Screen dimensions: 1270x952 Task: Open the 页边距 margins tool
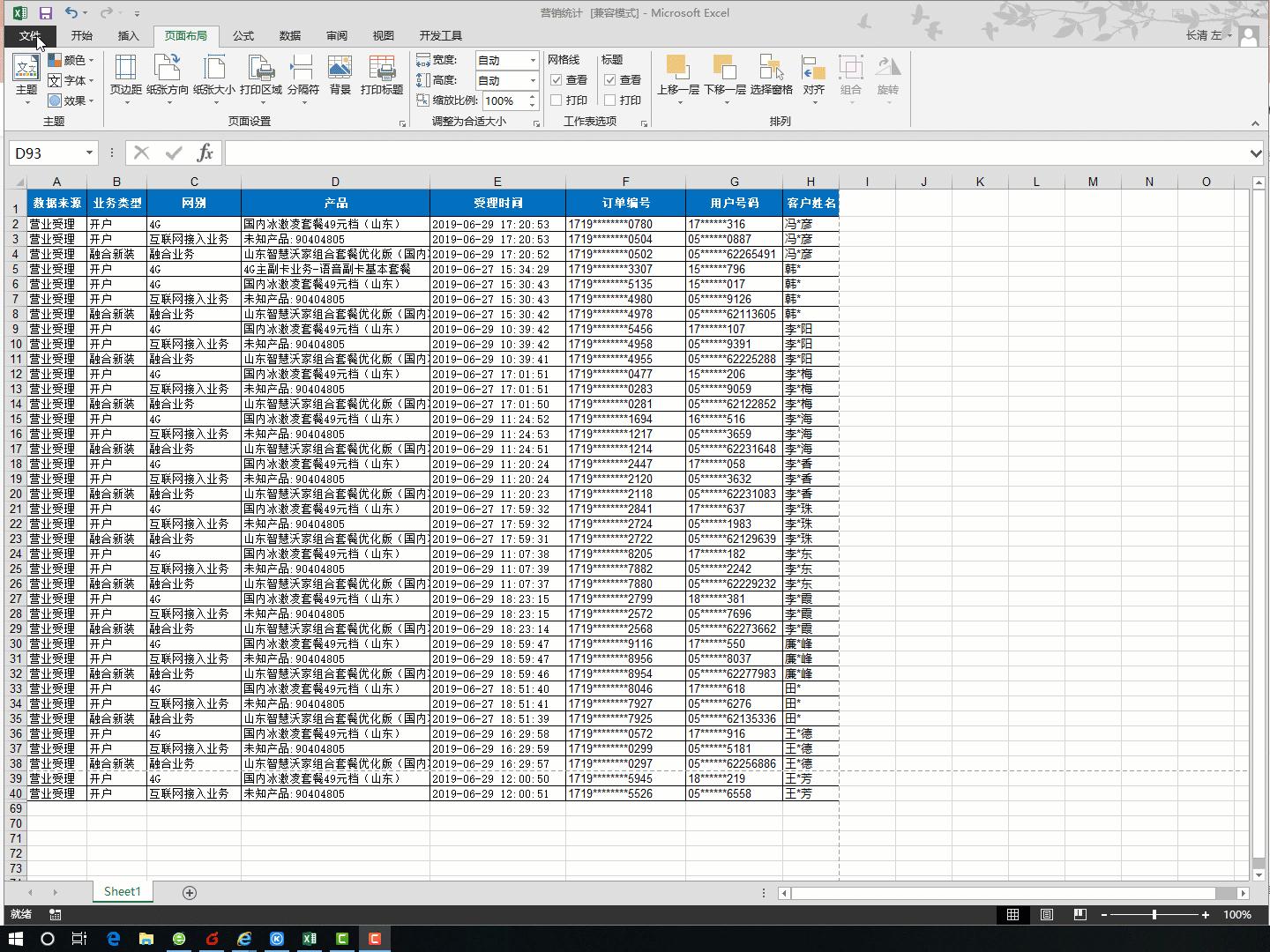pyautogui.click(x=125, y=75)
